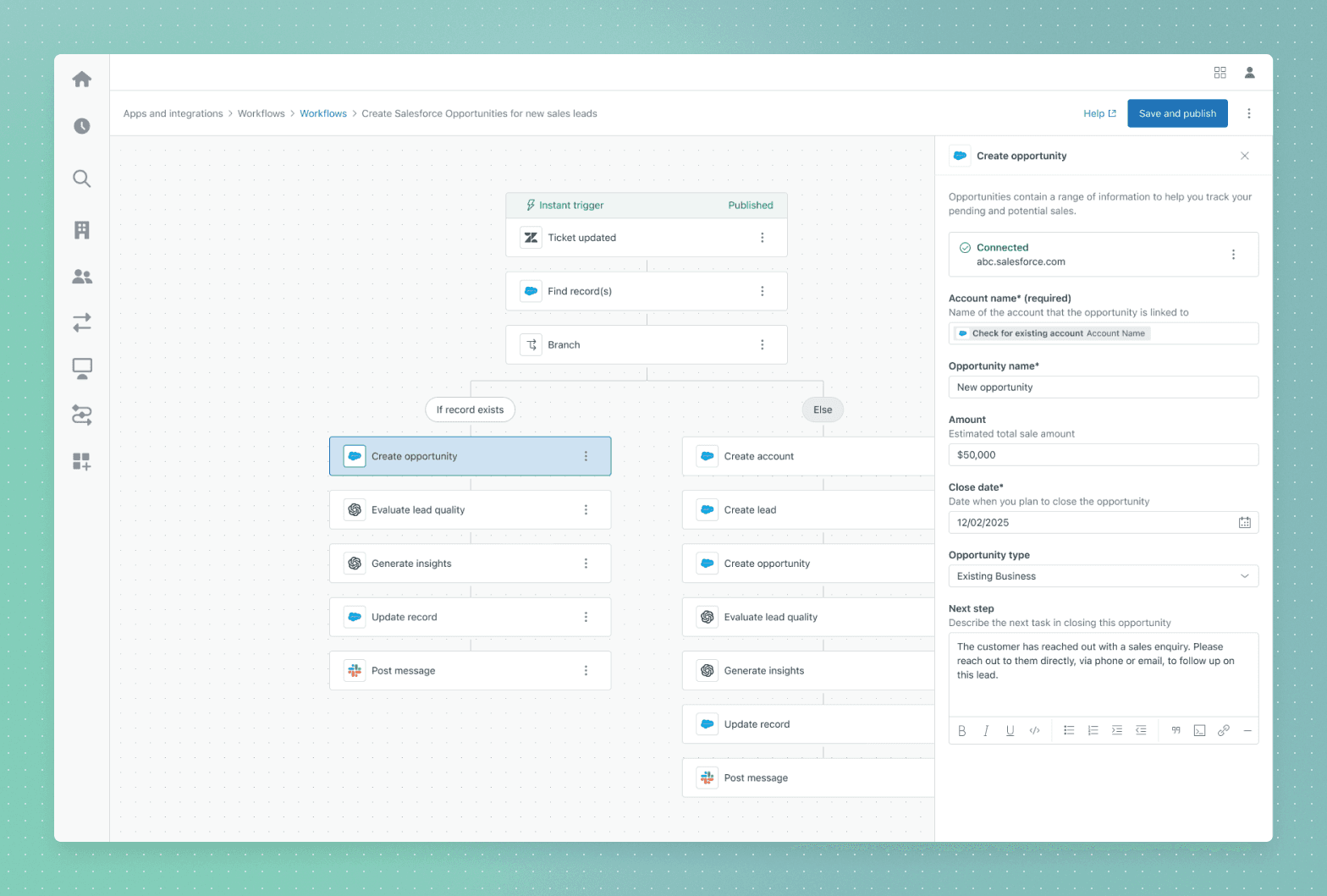Screen dimensions: 1327x896
Task: Increase indent in Next step editor
Action: (1117, 731)
